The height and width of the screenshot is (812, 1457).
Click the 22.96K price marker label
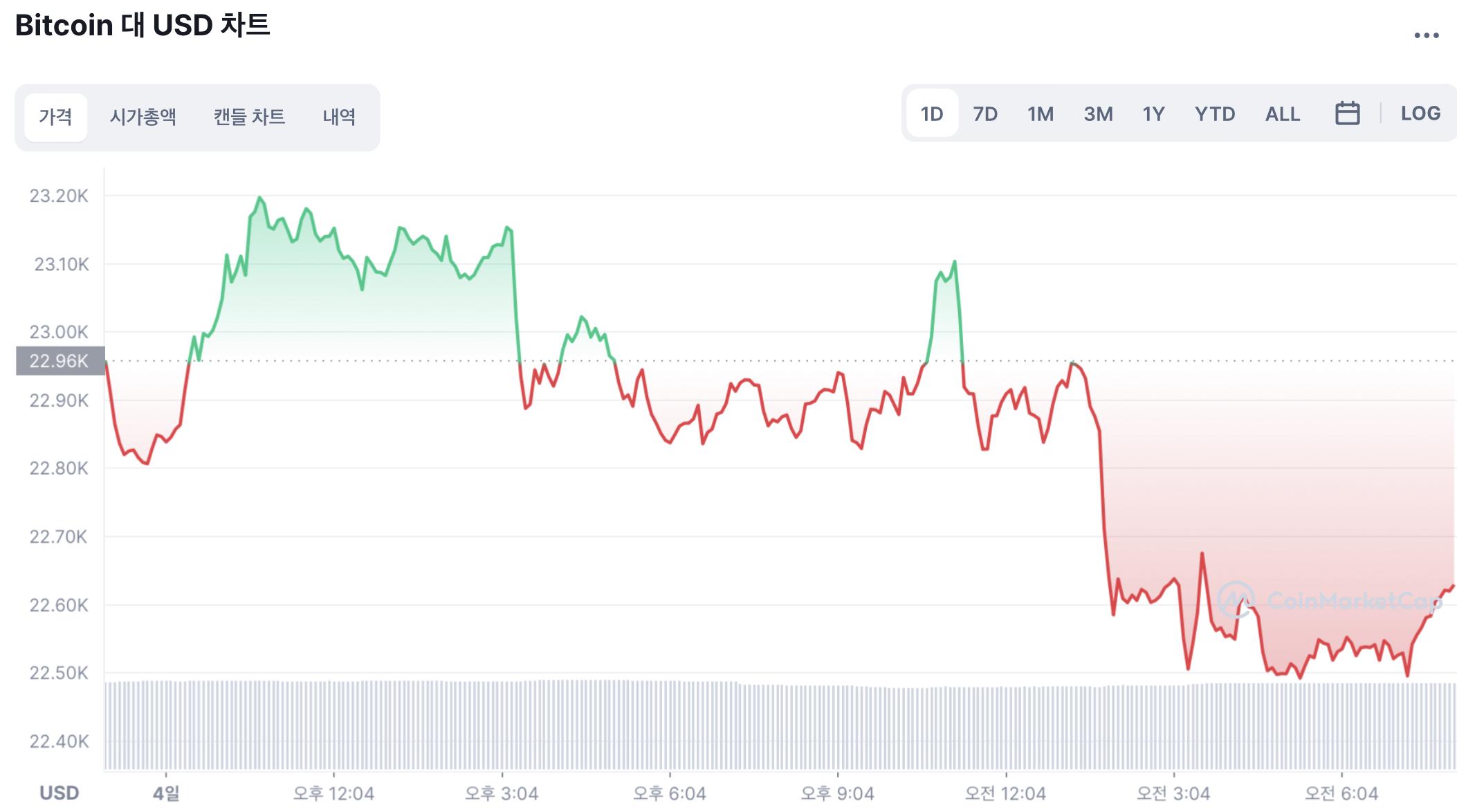tap(60, 361)
